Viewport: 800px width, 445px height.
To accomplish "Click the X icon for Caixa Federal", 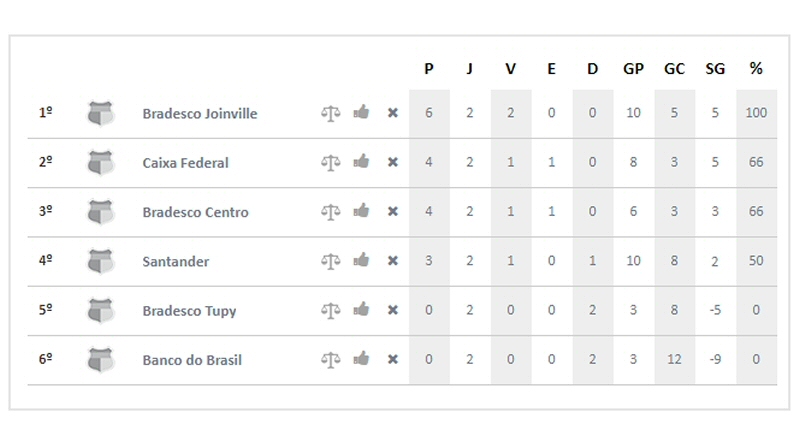I will [x=392, y=162].
